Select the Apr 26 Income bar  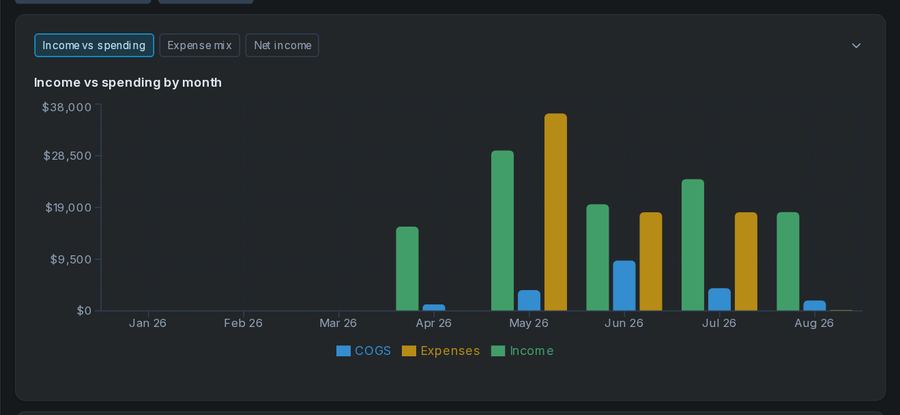point(408,269)
